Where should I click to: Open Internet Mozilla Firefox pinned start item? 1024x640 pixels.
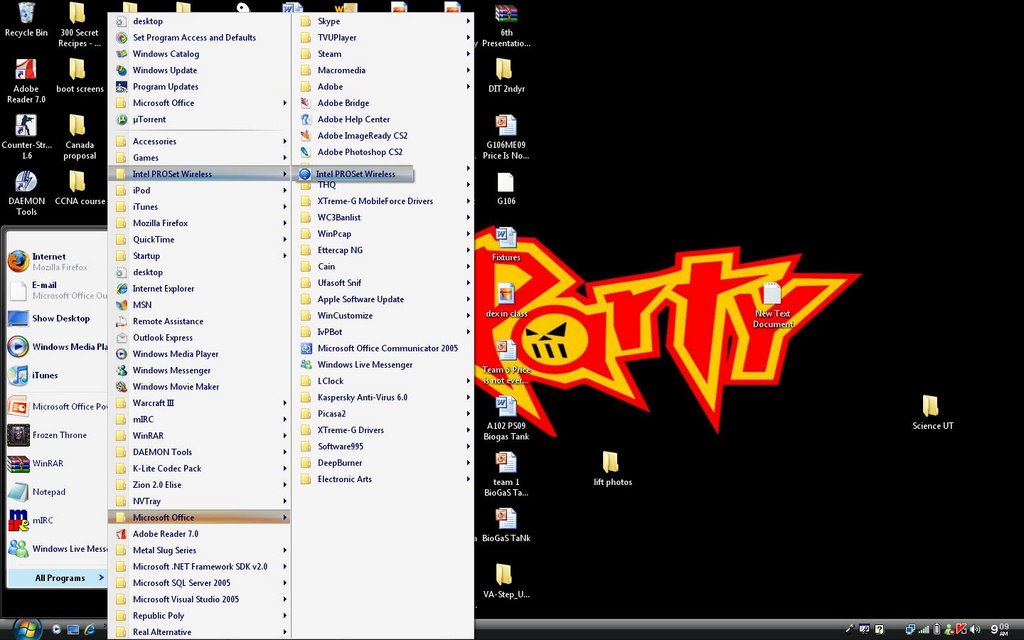[x=57, y=261]
